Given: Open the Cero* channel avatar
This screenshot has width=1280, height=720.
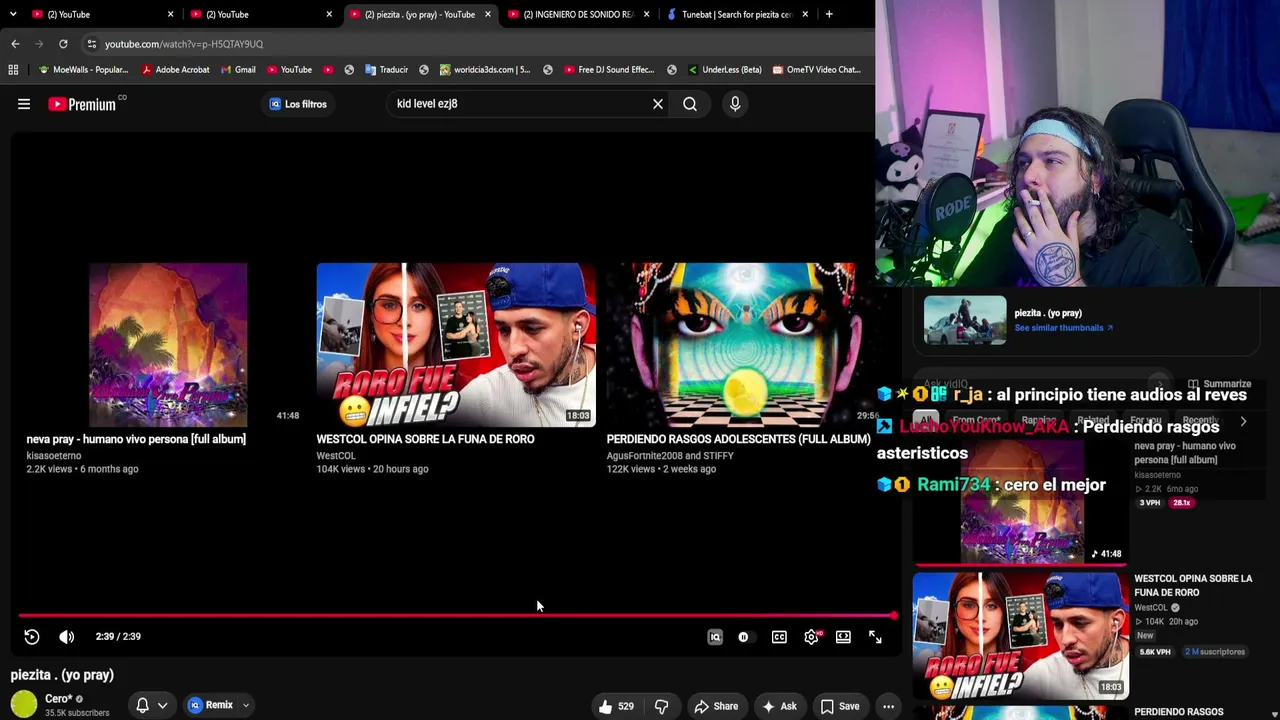Looking at the screenshot, I should (24, 705).
